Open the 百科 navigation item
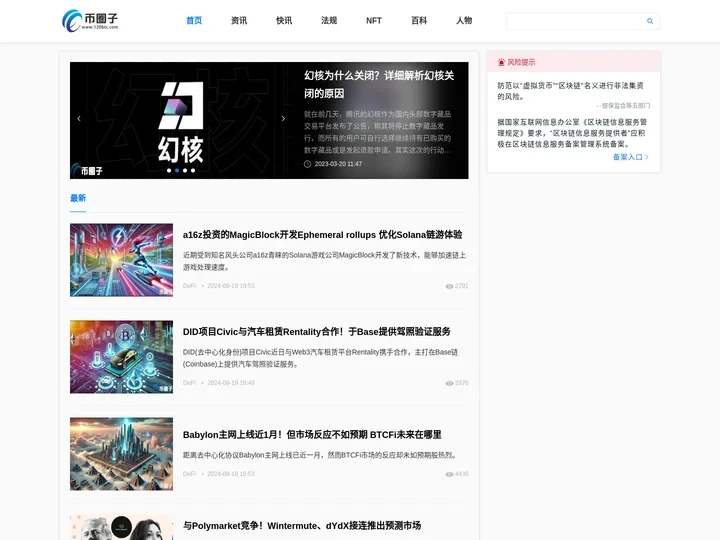720x540 pixels. (419, 21)
